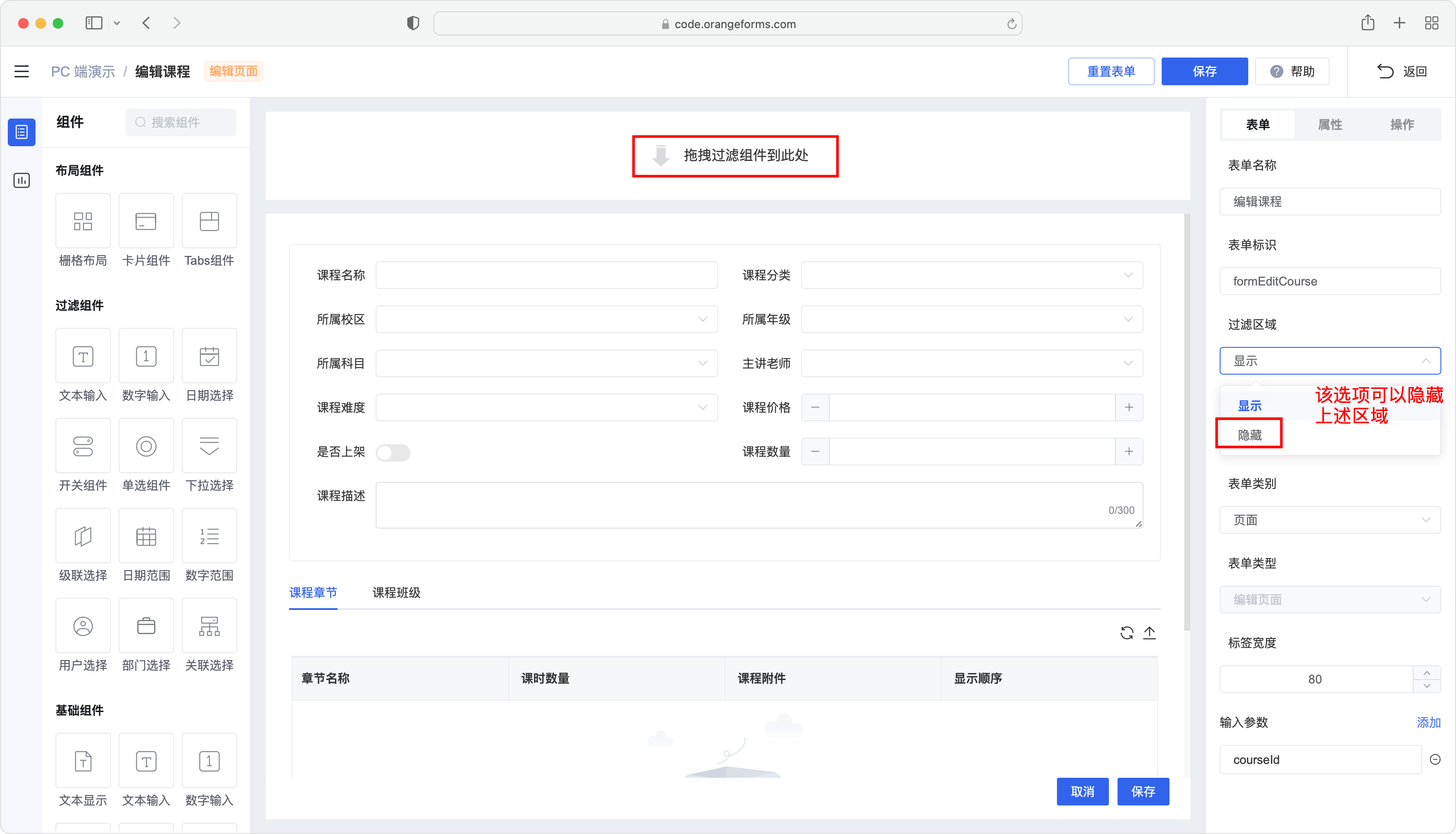Pick the filter 文本输入 component
This screenshot has width=1456, height=834.
[x=83, y=356]
